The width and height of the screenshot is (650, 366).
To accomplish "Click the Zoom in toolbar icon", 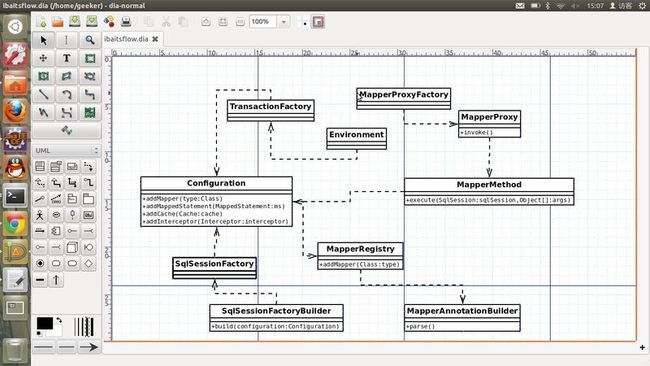I will point(206,22).
